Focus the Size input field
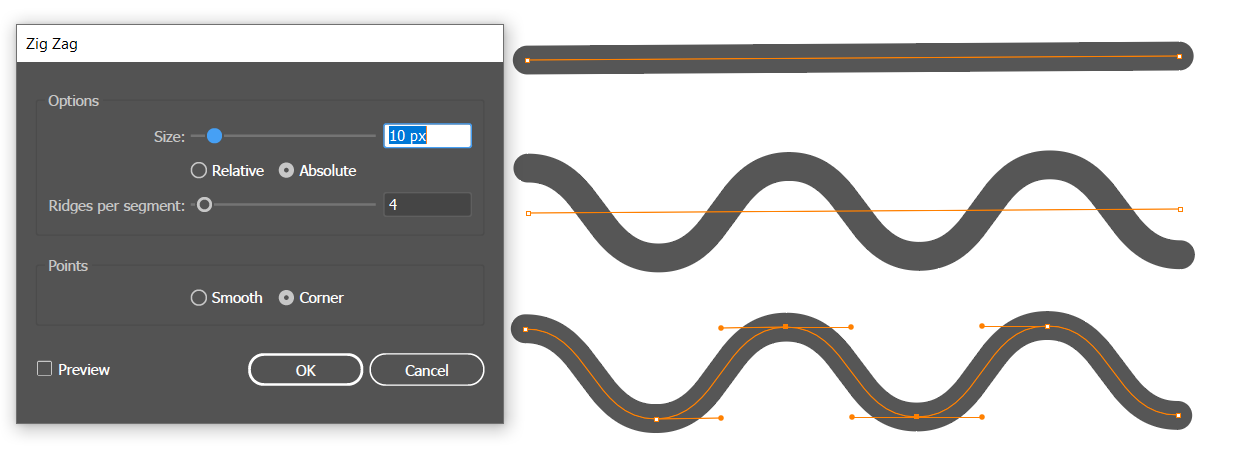This screenshot has height=473, width=1242. pos(428,136)
